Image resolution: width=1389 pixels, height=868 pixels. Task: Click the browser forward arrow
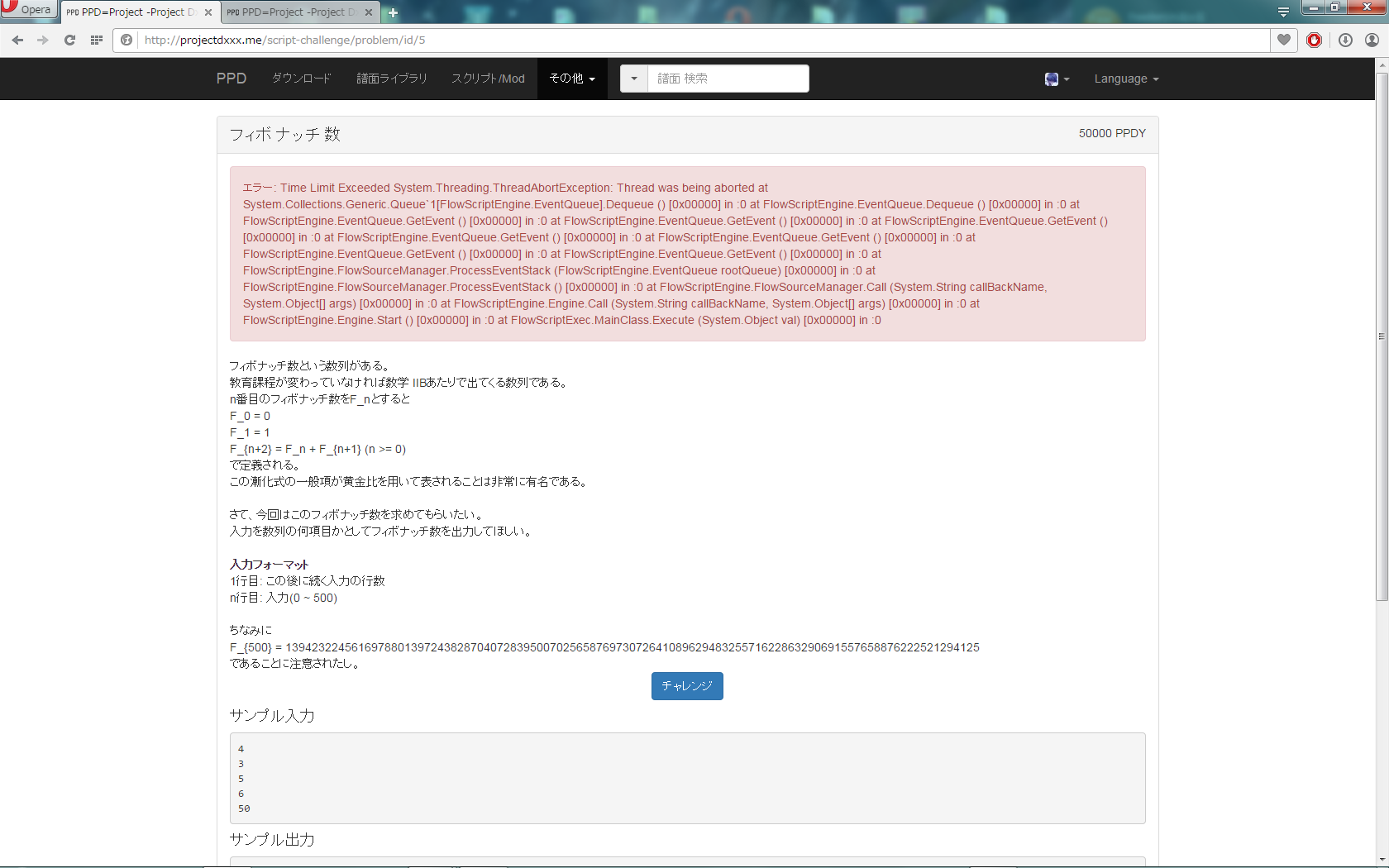pos(43,40)
